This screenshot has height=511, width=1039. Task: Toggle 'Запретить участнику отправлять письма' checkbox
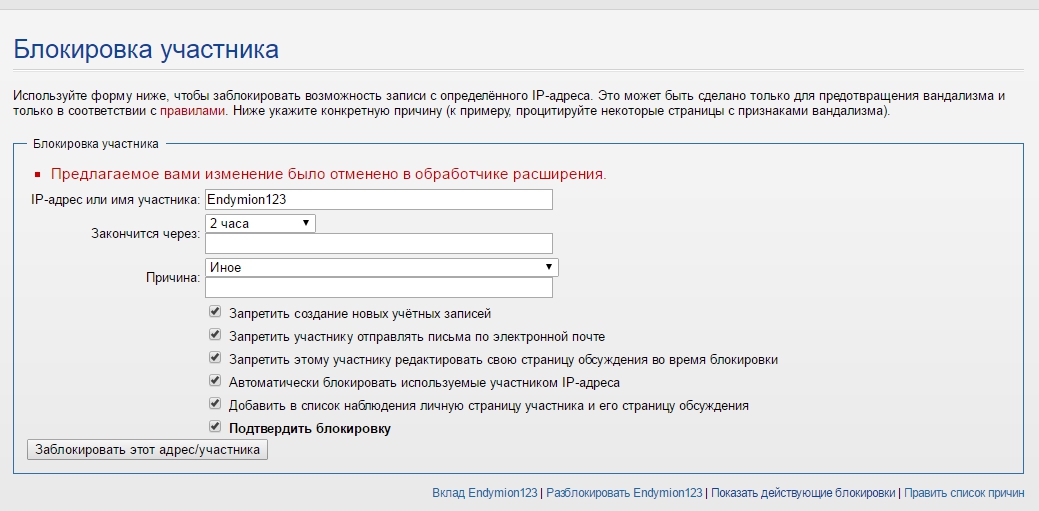pyautogui.click(x=215, y=335)
